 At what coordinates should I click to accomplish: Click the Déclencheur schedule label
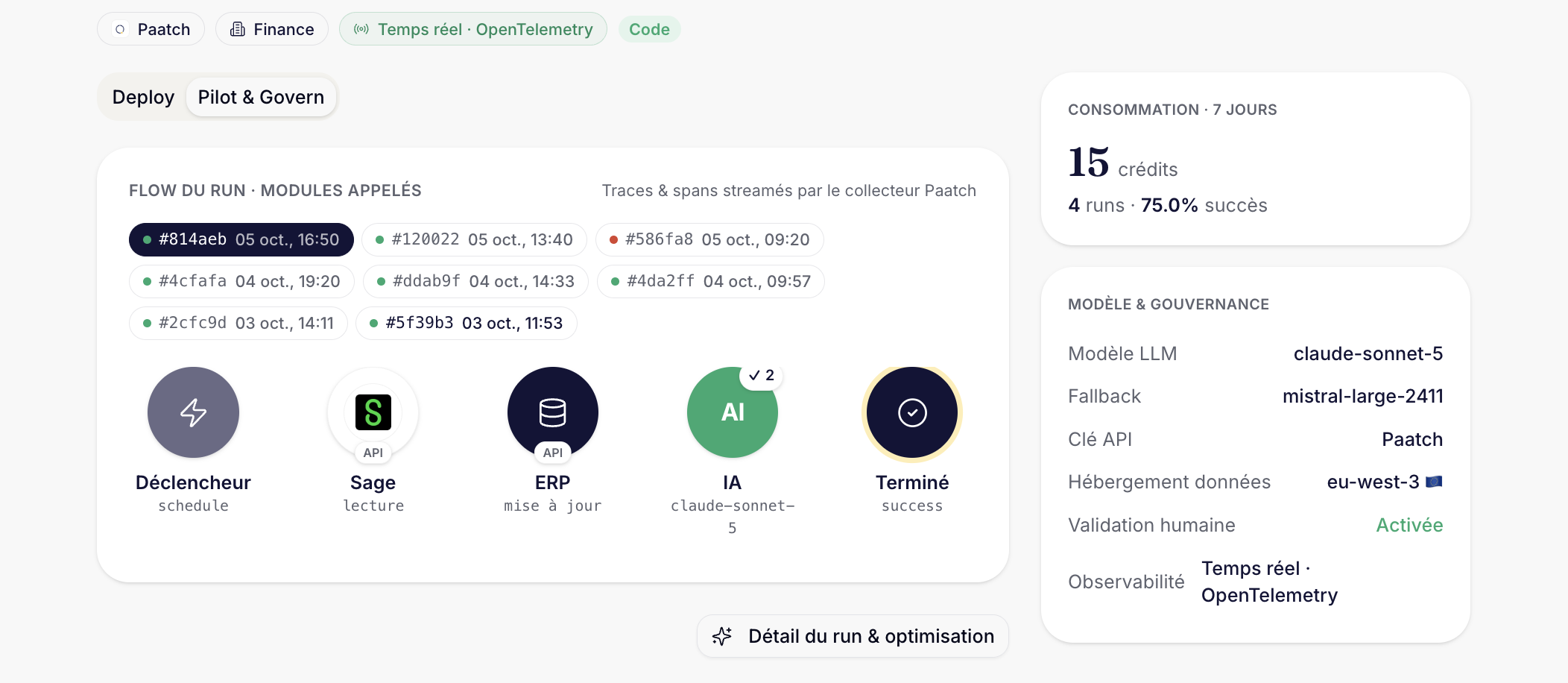point(193,494)
